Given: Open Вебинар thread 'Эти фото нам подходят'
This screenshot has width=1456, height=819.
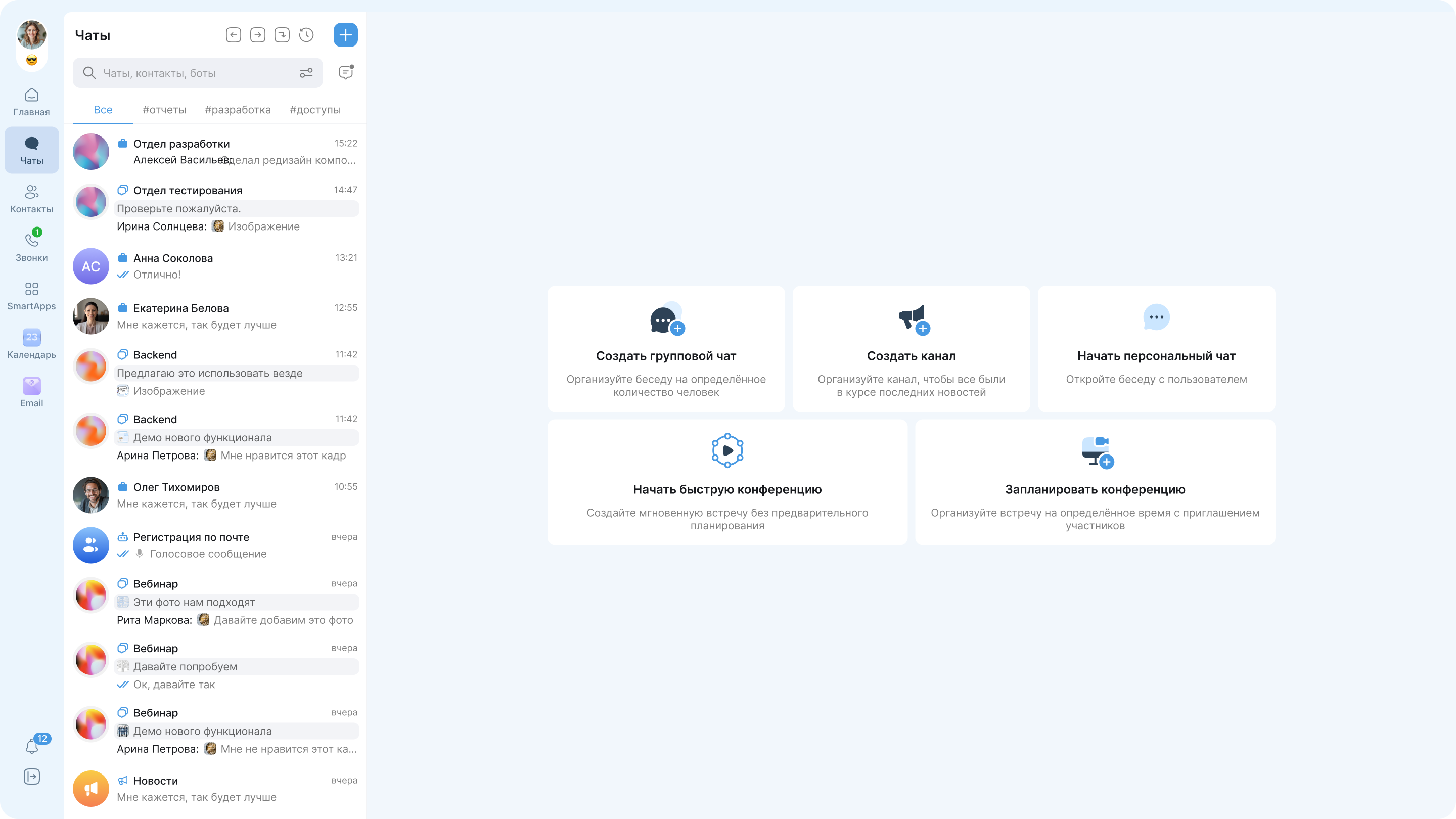Looking at the screenshot, I should 215,602.
